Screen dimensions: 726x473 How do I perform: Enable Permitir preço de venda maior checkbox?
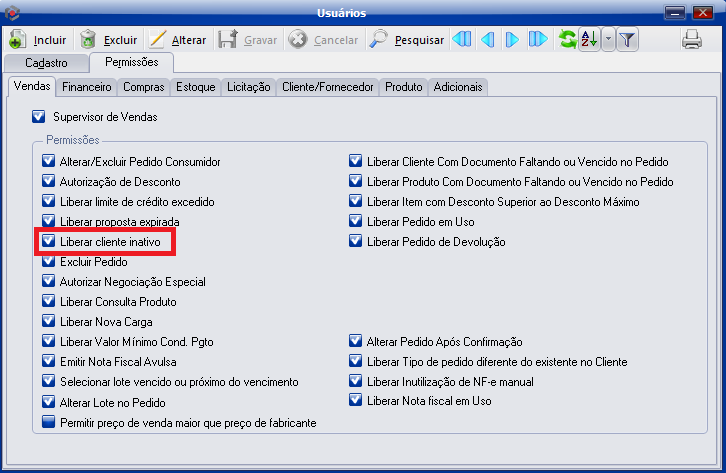click(49, 423)
